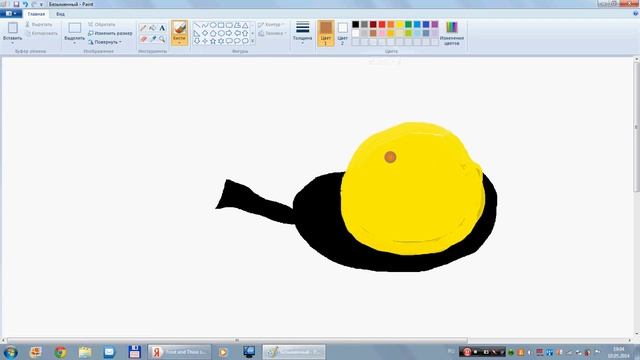Click the vertical scrollbar thumb at right
This screenshot has width=640, height=360.
point(636,127)
